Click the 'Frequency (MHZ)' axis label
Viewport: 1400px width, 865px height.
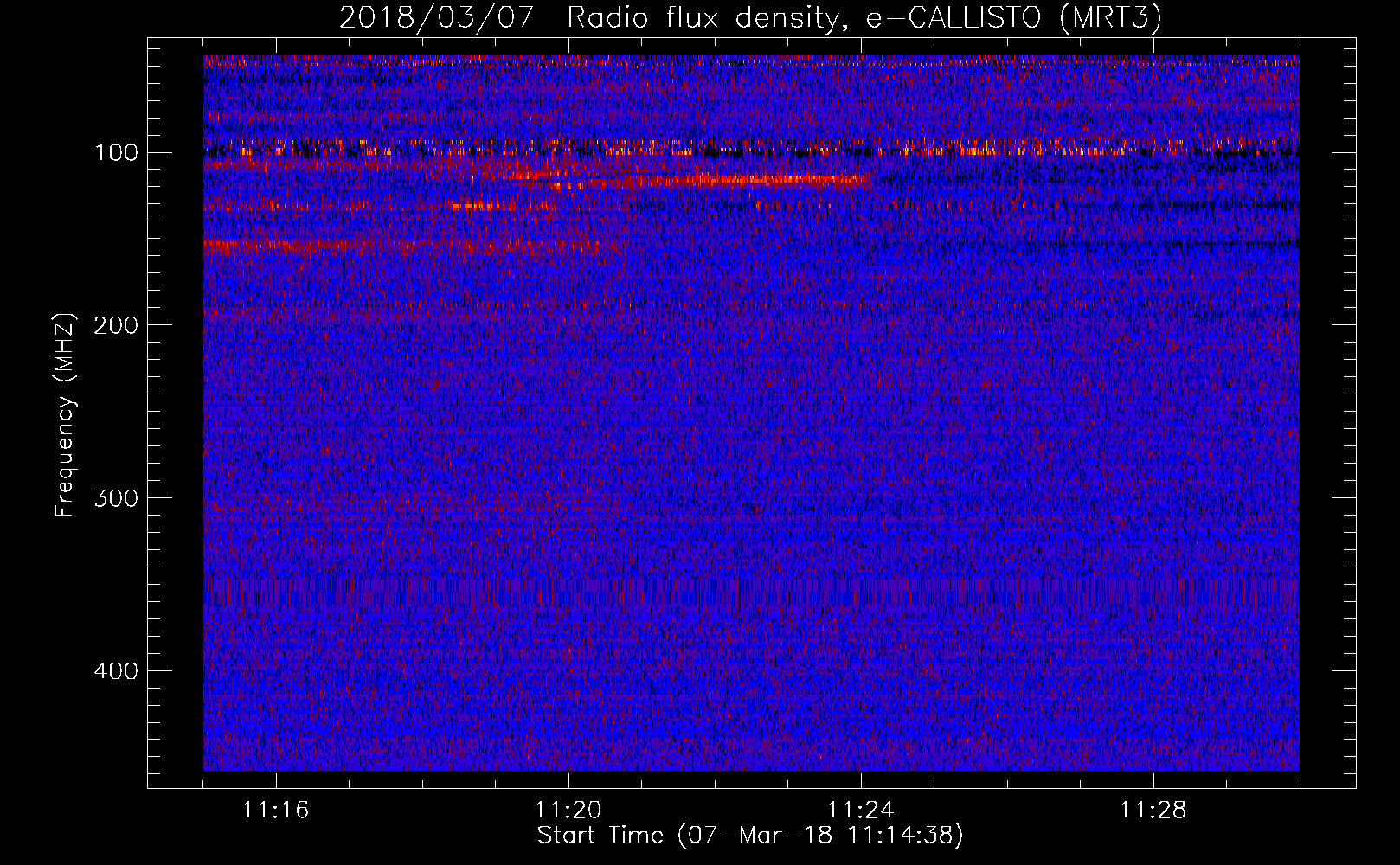[x=65, y=415]
